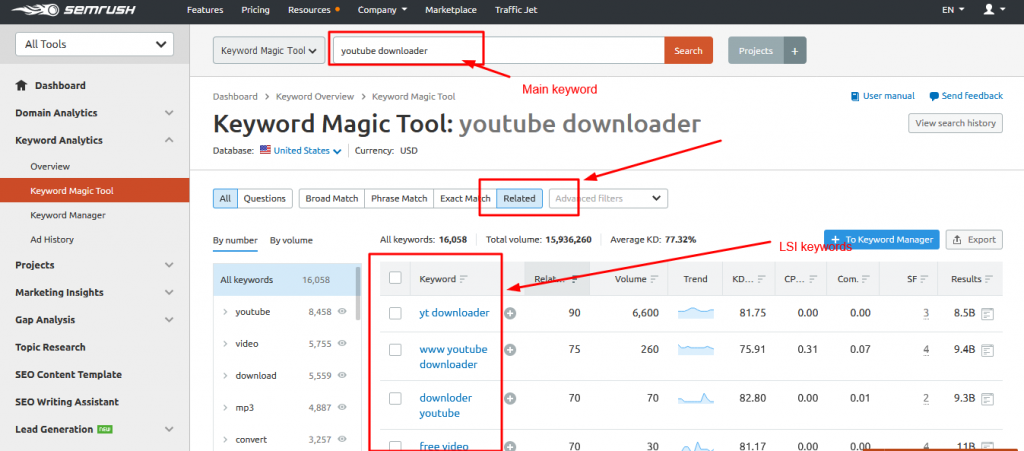Click the Export upload icon
Viewport: 1024px width, 451px height.
point(957,240)
